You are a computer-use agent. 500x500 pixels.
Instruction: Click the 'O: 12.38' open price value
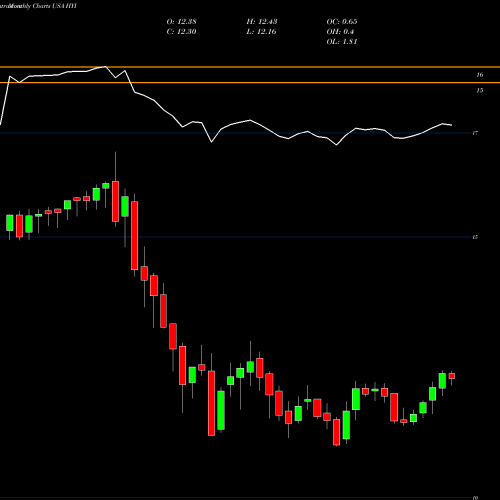pyautogui.click(x=181, y=22)
